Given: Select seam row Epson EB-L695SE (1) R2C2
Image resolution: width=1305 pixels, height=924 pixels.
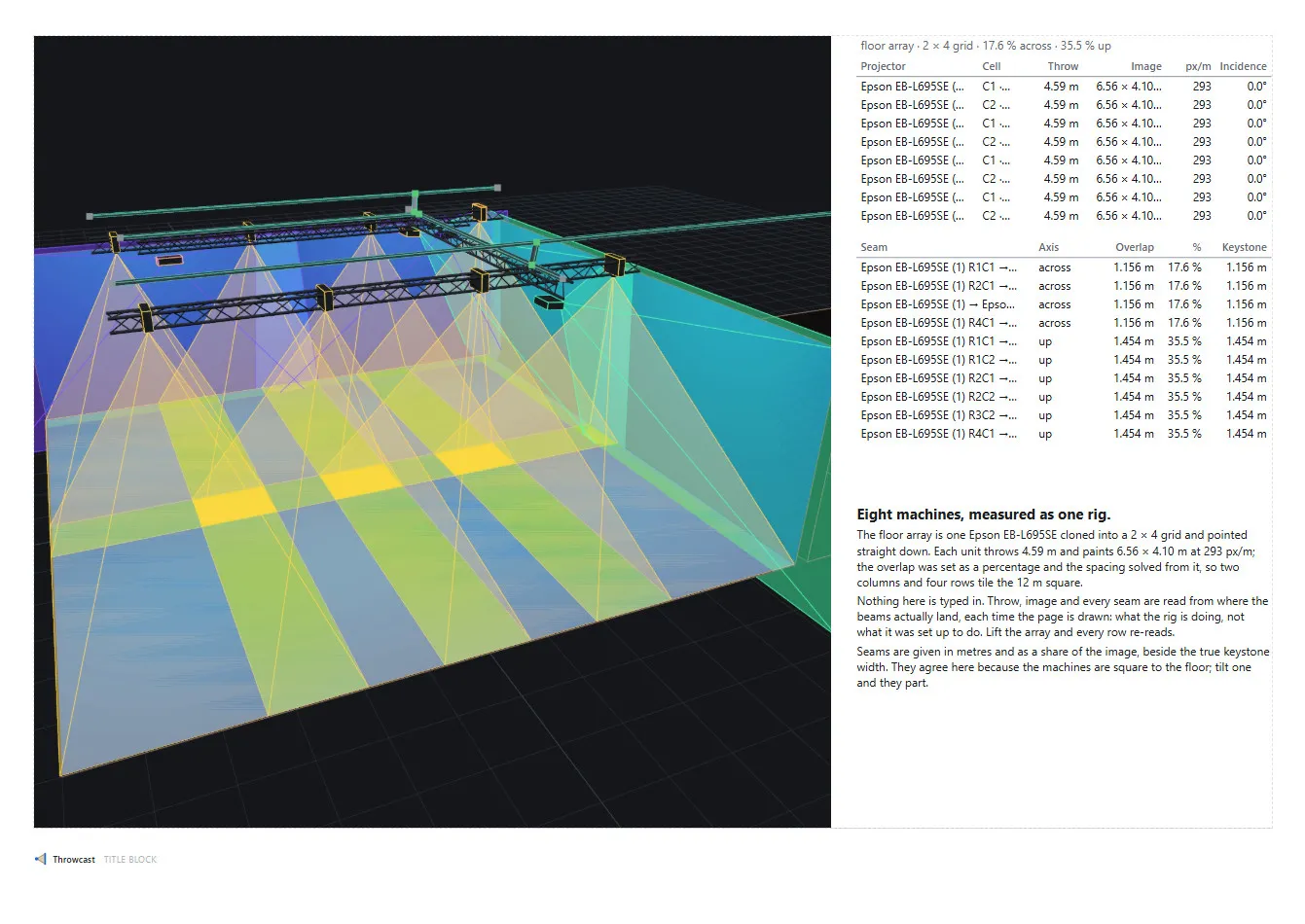Looking at the screenshot, I should coord(1064,397).
